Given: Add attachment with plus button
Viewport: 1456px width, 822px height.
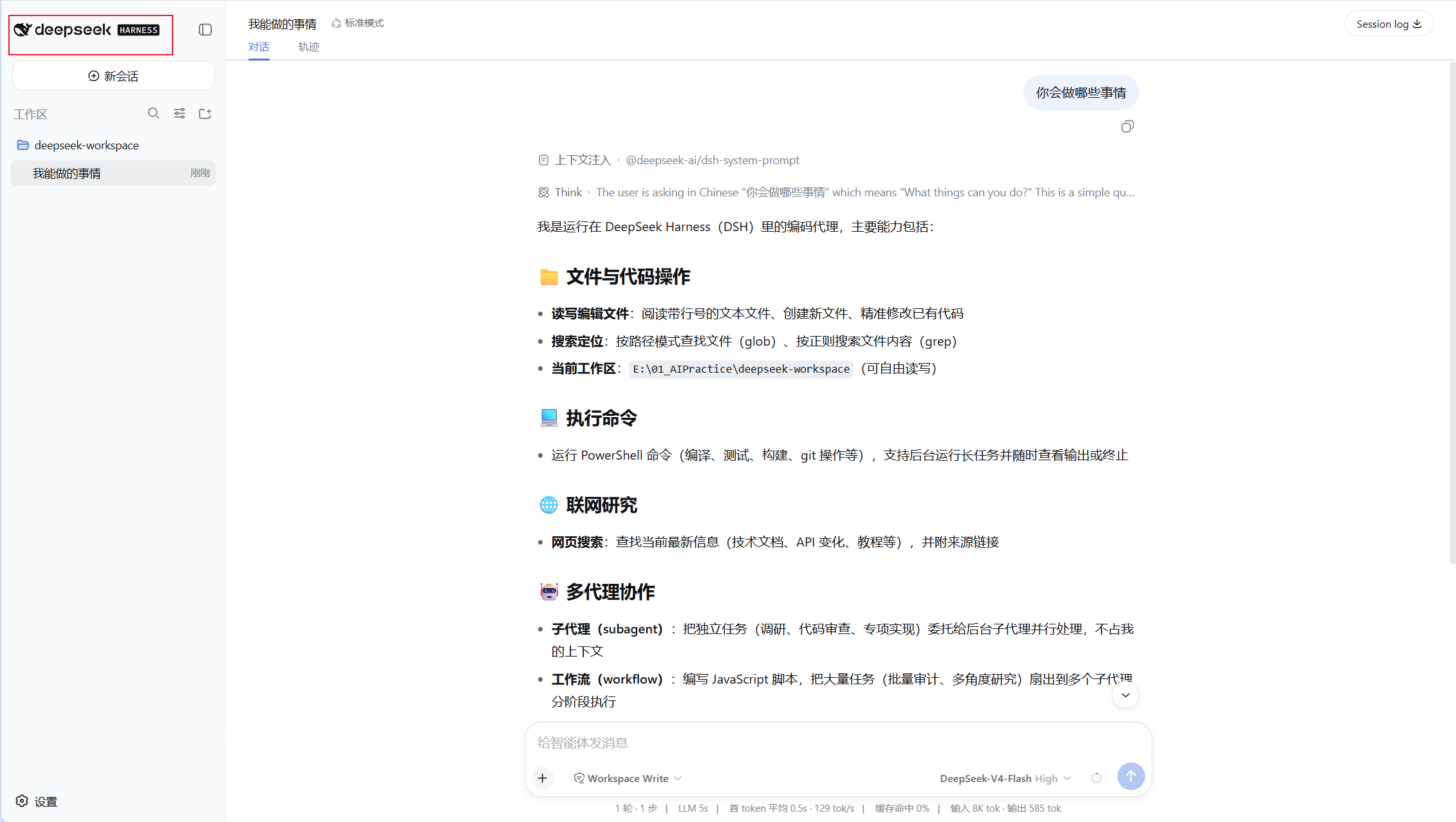Looking at the screenshot, I should [x=543, y=778].
